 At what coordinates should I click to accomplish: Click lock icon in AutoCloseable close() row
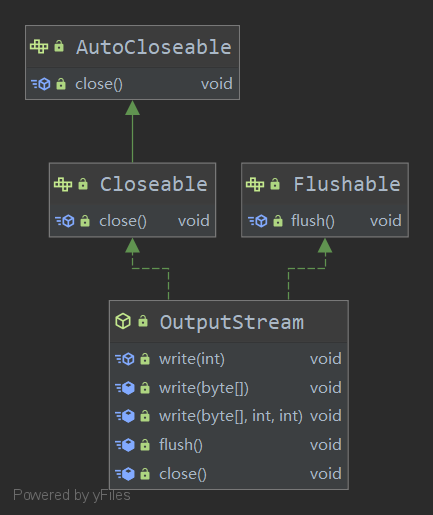(61, 84)
